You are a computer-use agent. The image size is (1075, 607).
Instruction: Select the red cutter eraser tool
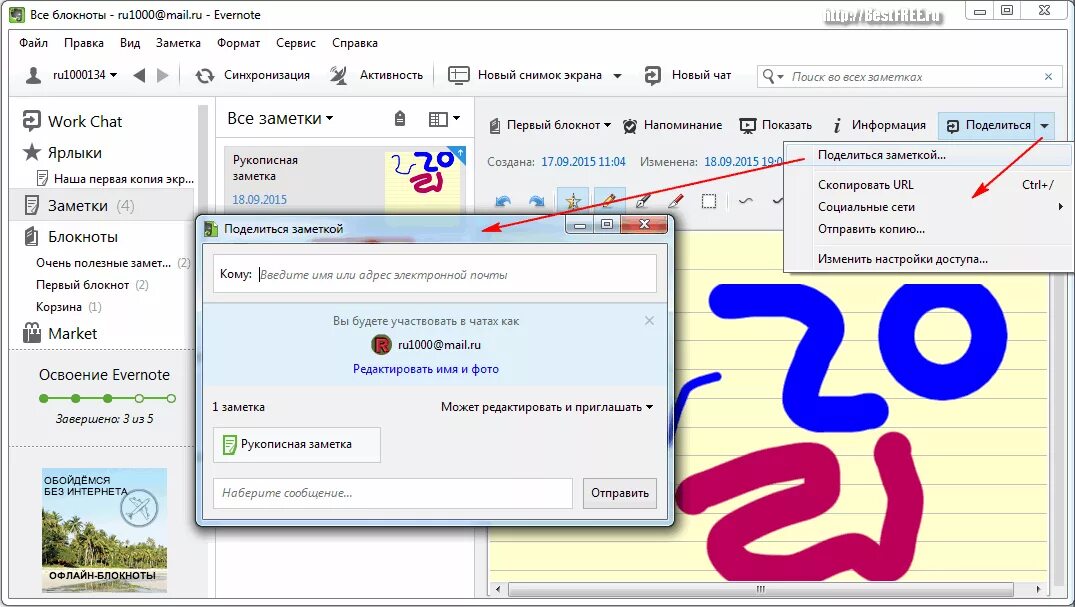pos(675,201)
